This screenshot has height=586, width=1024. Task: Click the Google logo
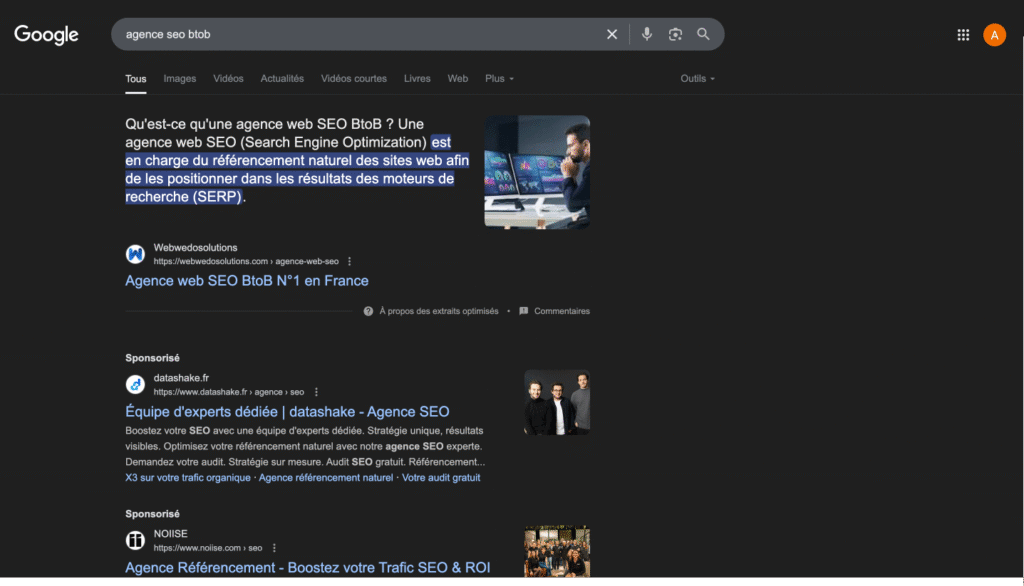coord(46,35)
